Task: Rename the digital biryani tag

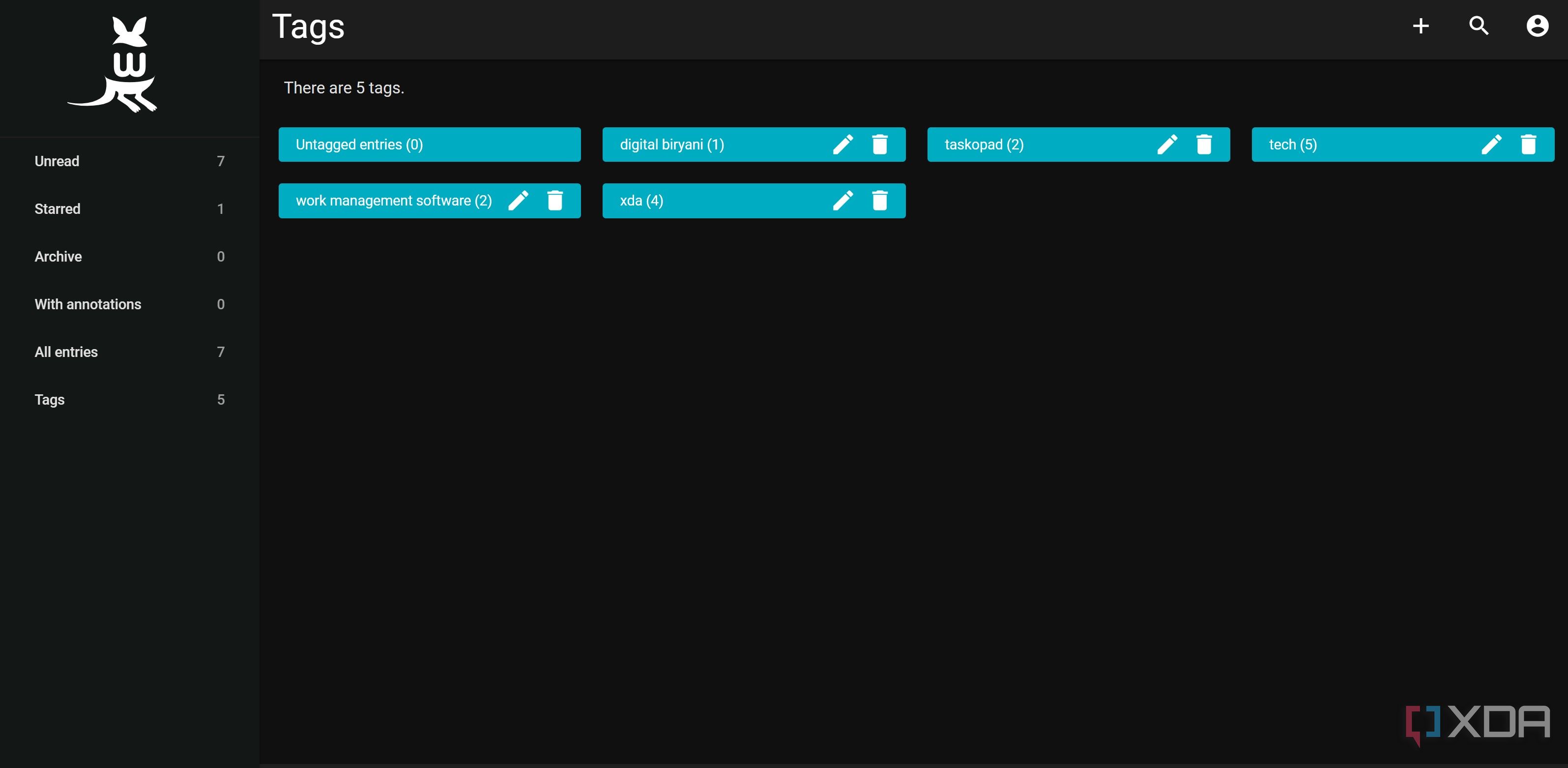Action: pos(843,145)
